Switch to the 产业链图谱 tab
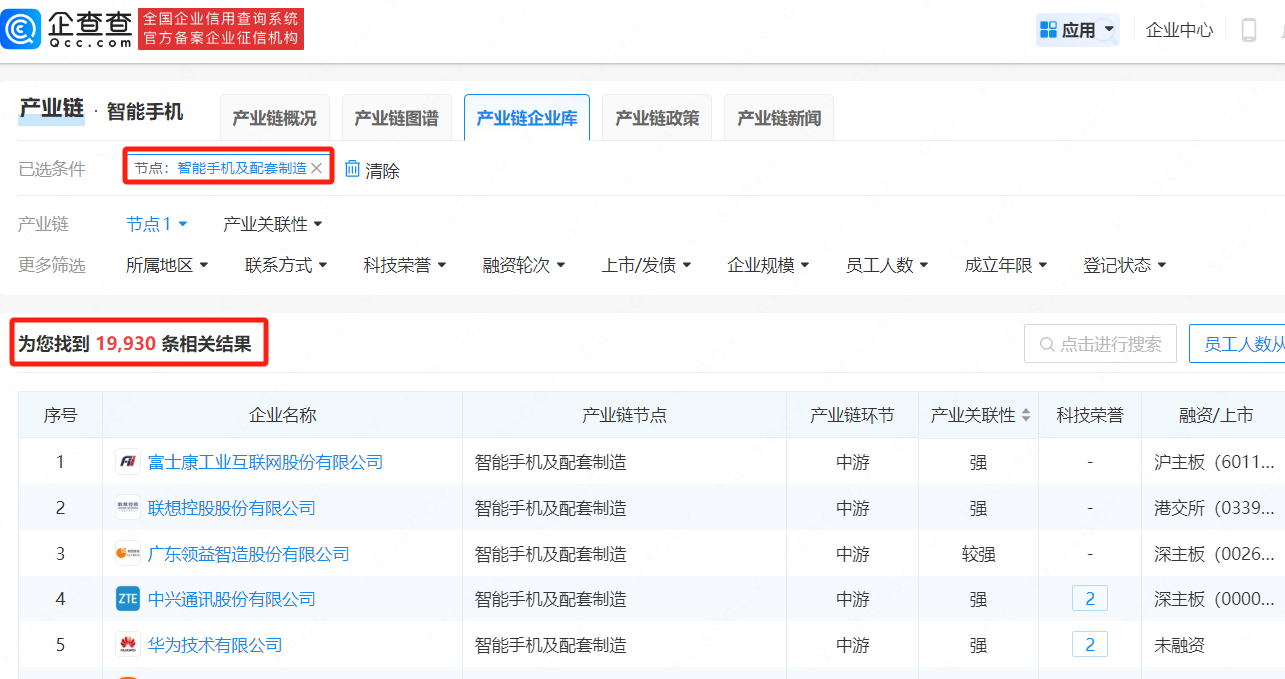1285x679 pixels. tap(396, 118)
